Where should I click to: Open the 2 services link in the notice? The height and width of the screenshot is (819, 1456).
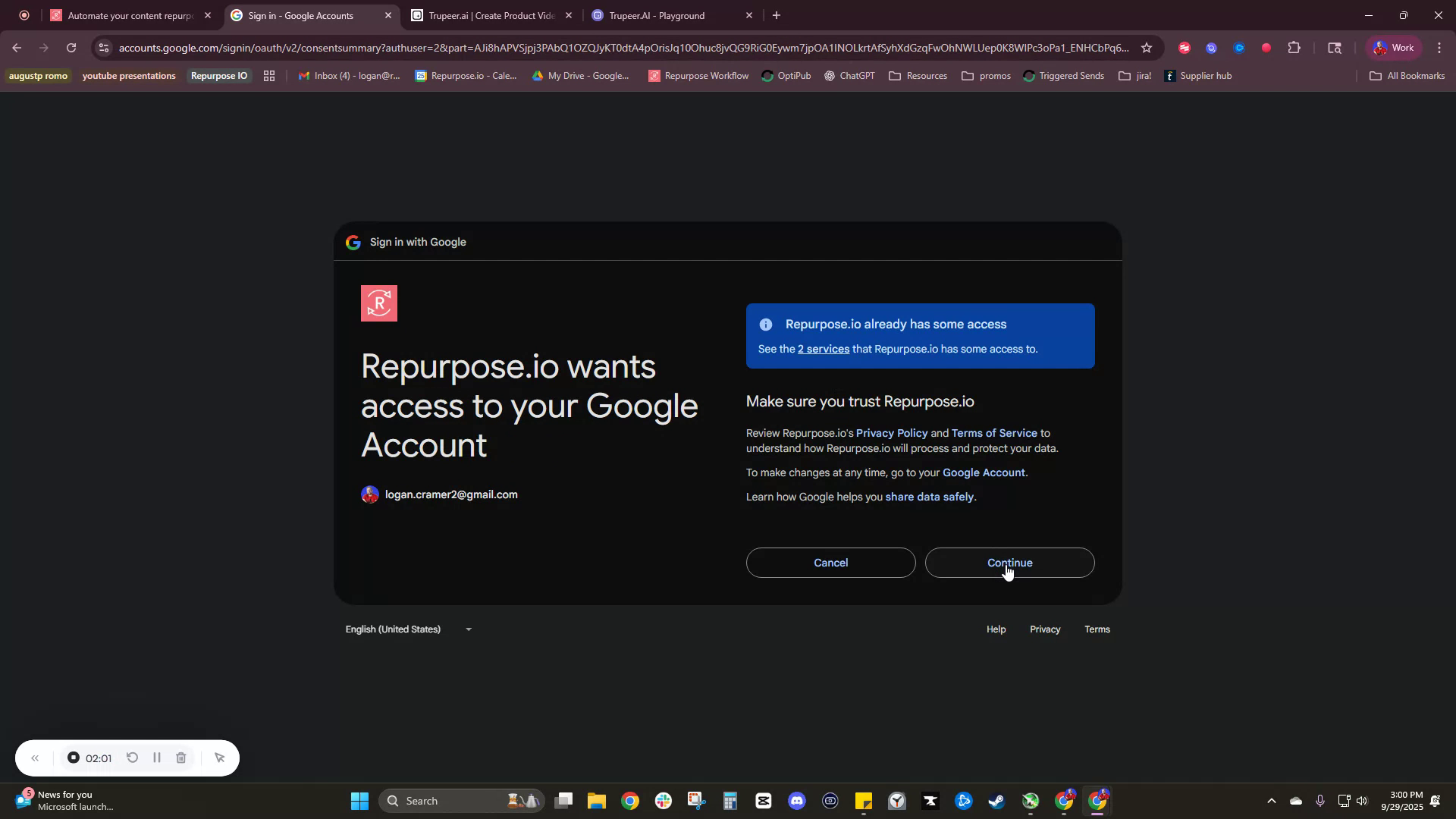tap(823, 350)
